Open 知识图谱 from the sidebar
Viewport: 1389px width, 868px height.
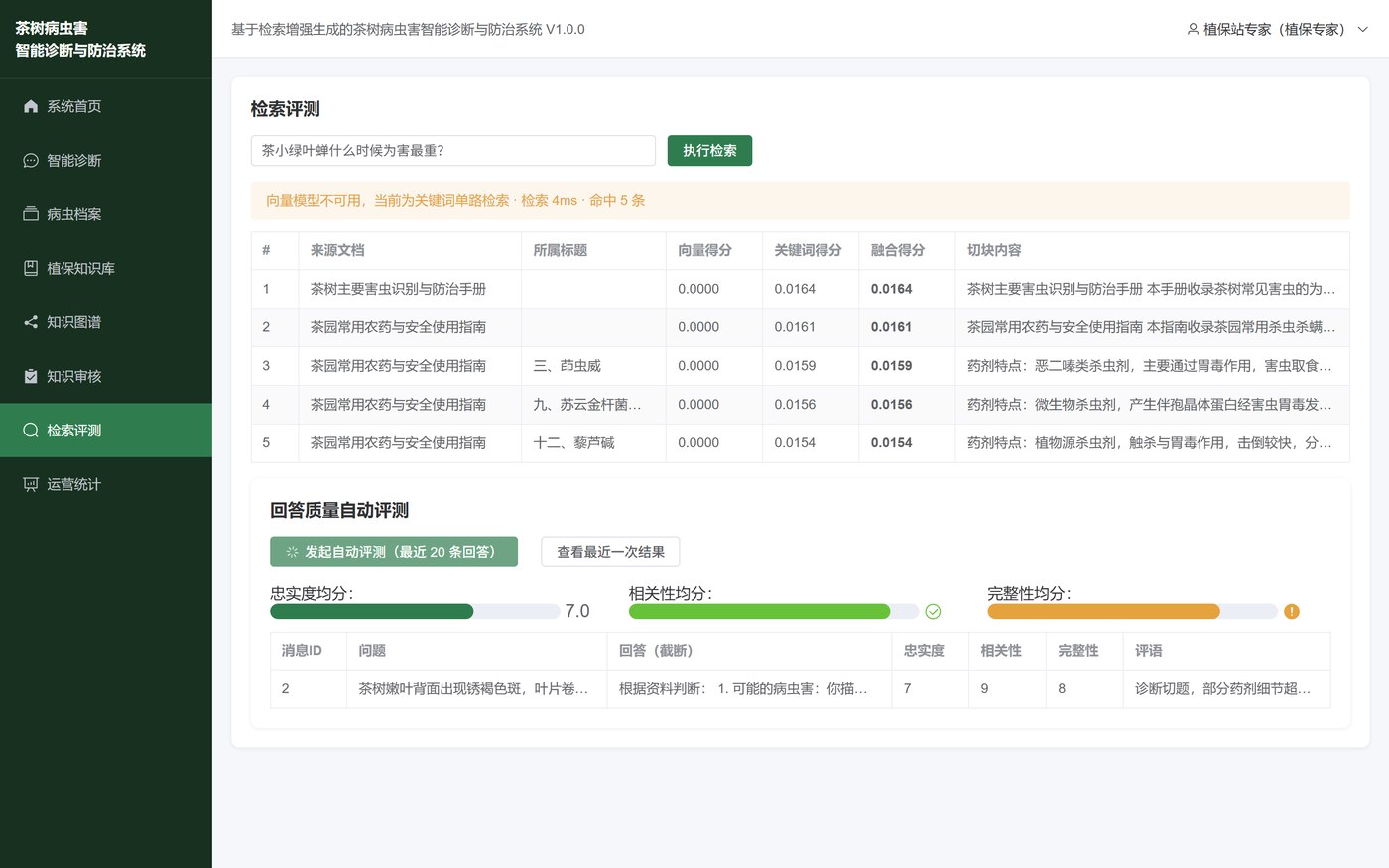pos(106,322)
